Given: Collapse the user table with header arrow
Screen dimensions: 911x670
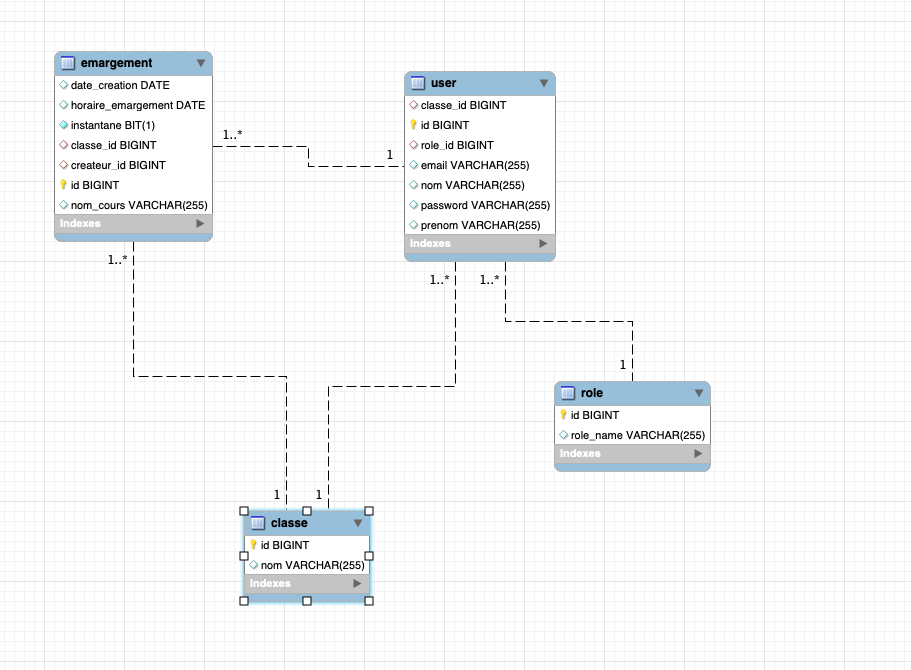Looking at the screenshot, I should pos(543,83).
